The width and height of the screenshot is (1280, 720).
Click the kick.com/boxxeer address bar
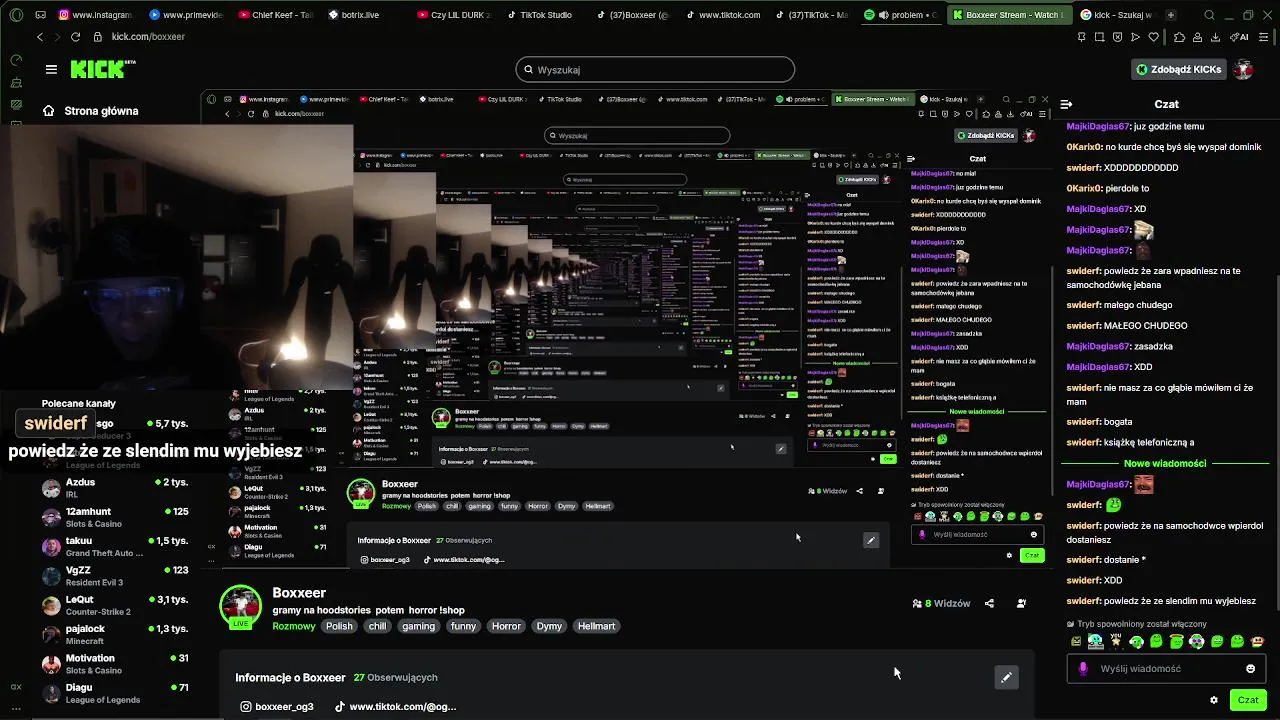tap(148, 37)
